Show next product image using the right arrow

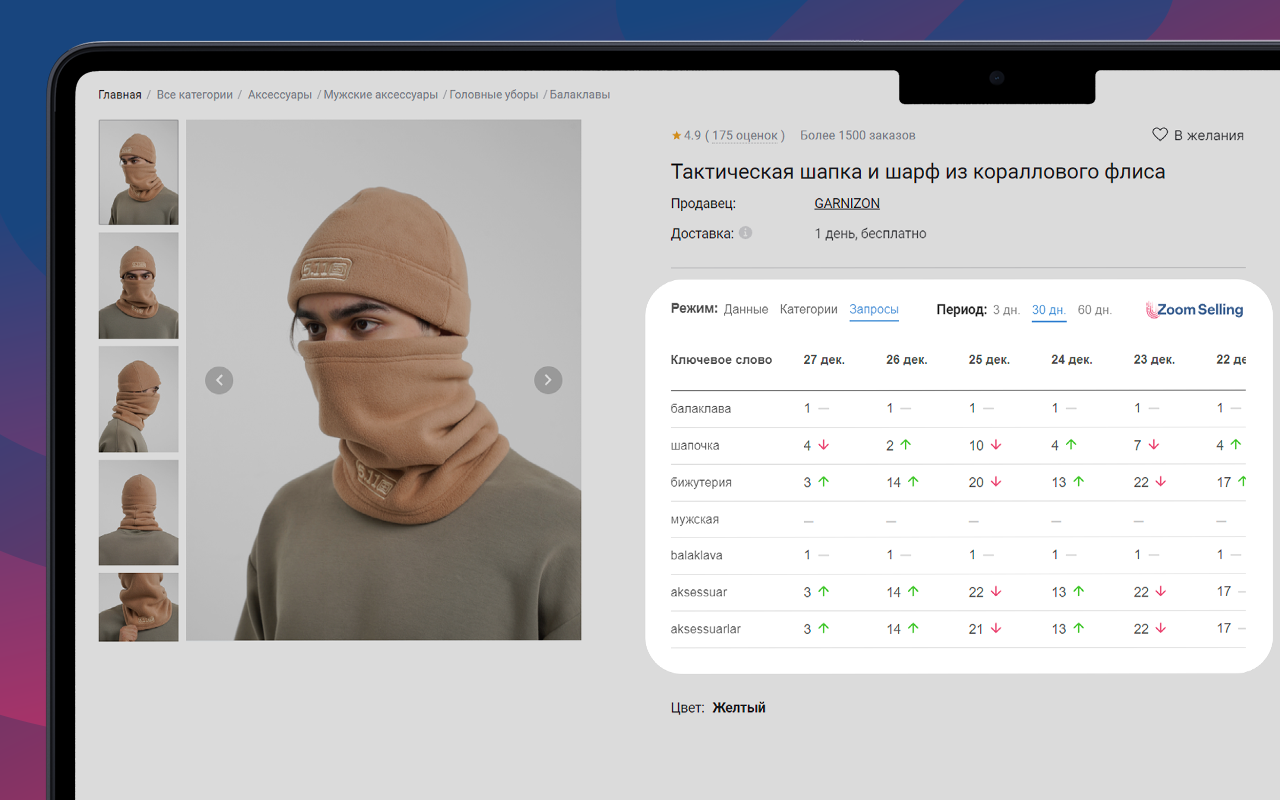pyautogui.click(x=548, y=380)
